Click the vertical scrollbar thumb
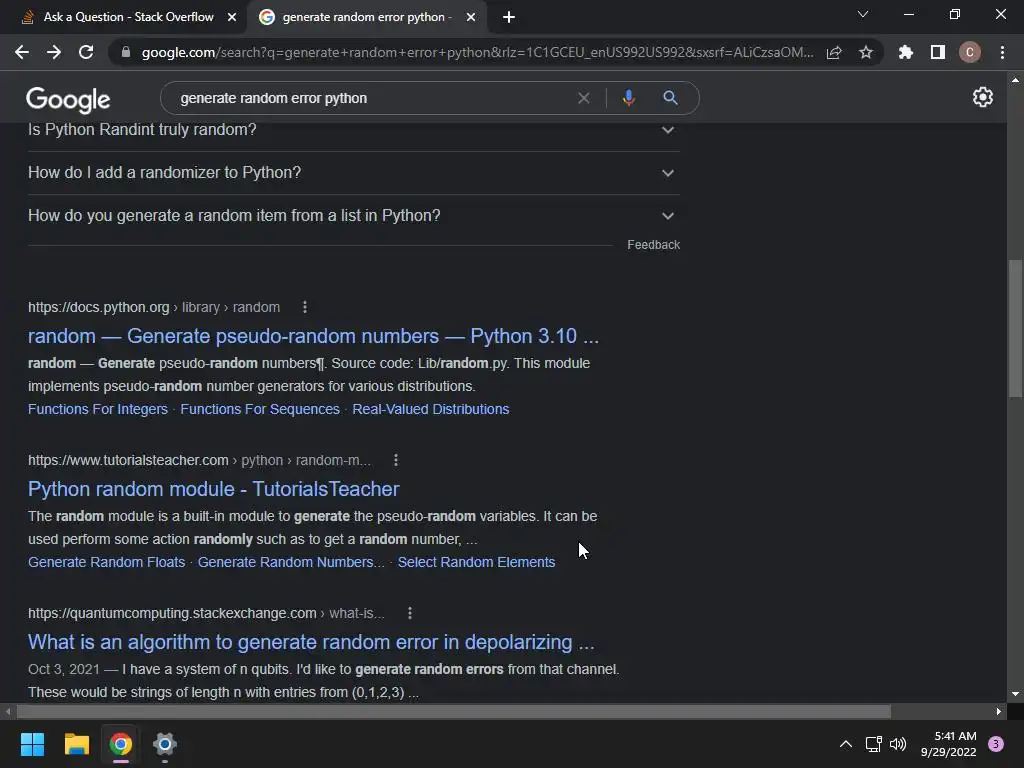Image resolution: width=1024 pixels, height=768 pixels. (1015, 328)
